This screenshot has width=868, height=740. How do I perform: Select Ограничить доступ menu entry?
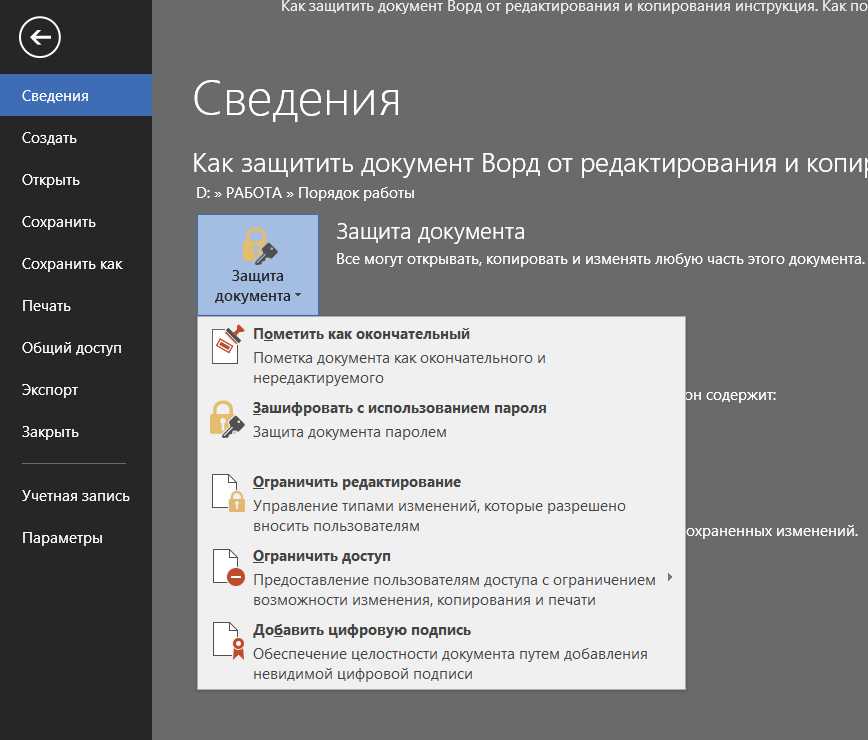click(x=441, y=577)
